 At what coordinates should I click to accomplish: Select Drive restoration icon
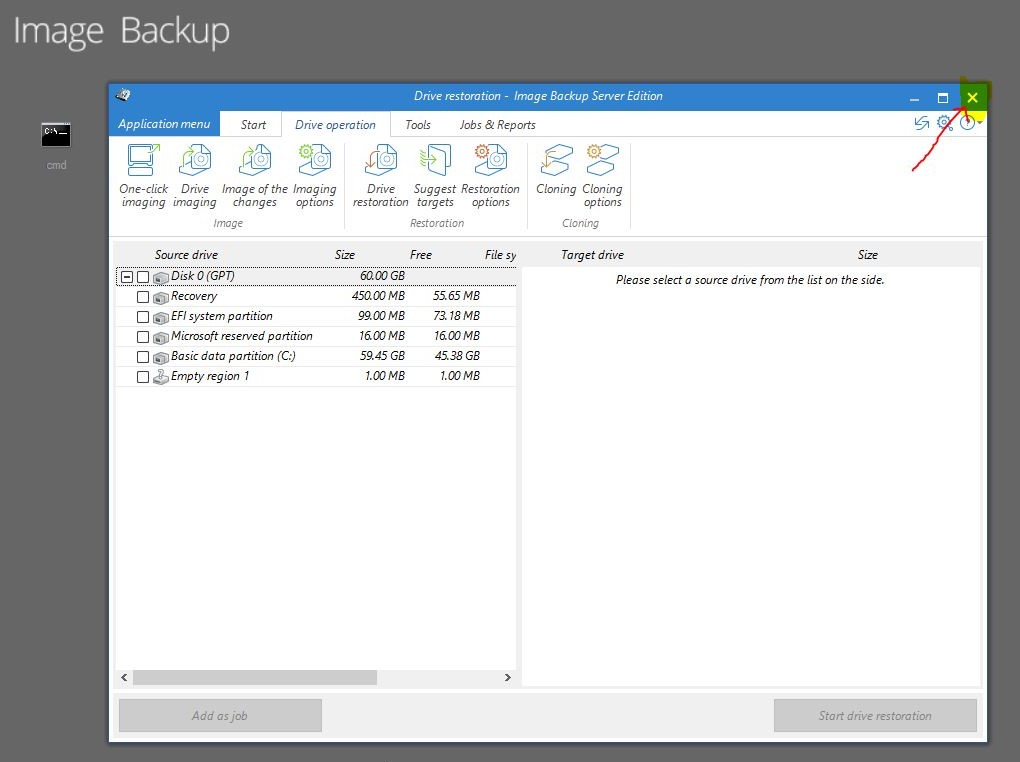coord(381,160)
